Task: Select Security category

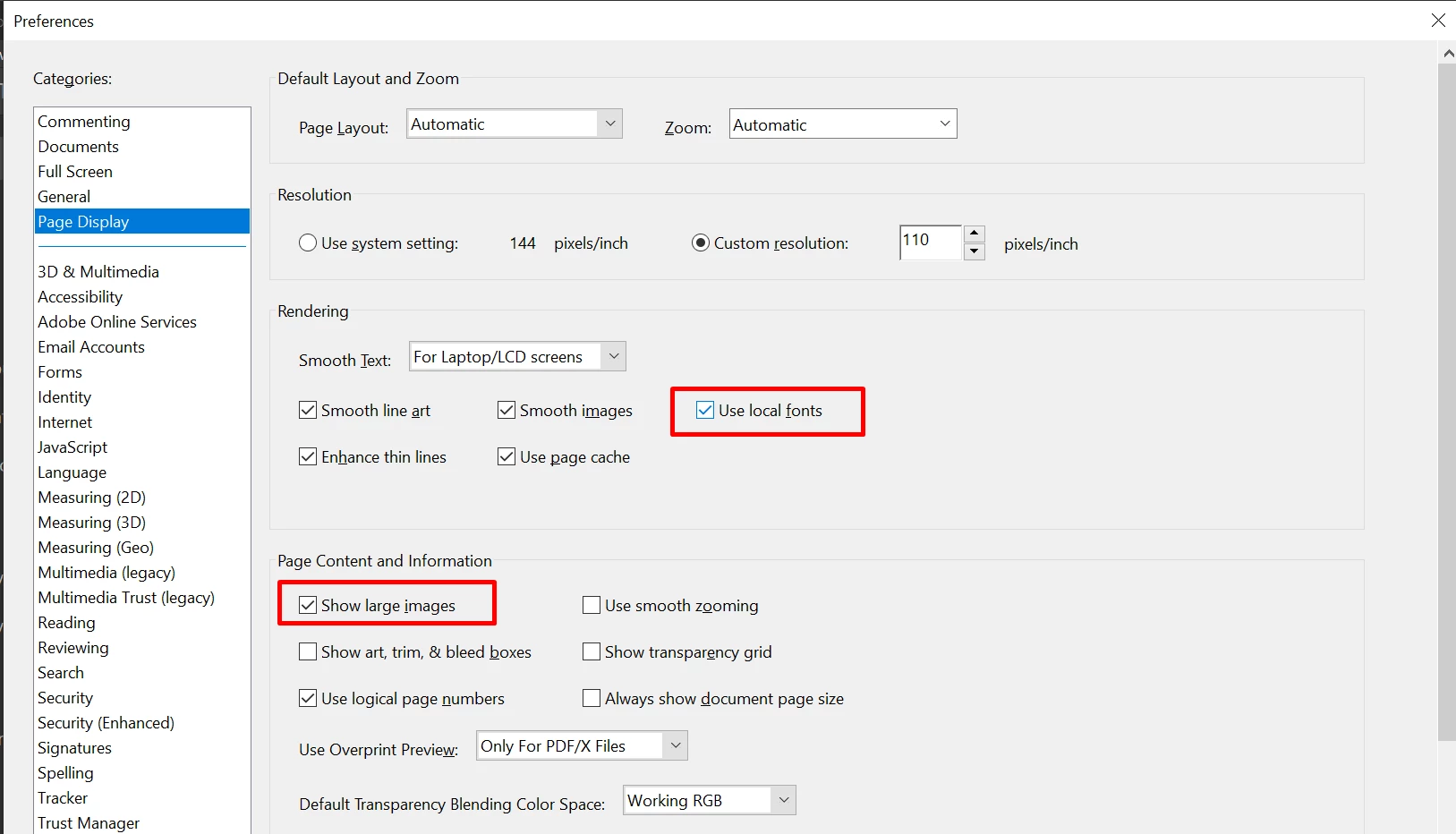Action: (x=141, y=697)
